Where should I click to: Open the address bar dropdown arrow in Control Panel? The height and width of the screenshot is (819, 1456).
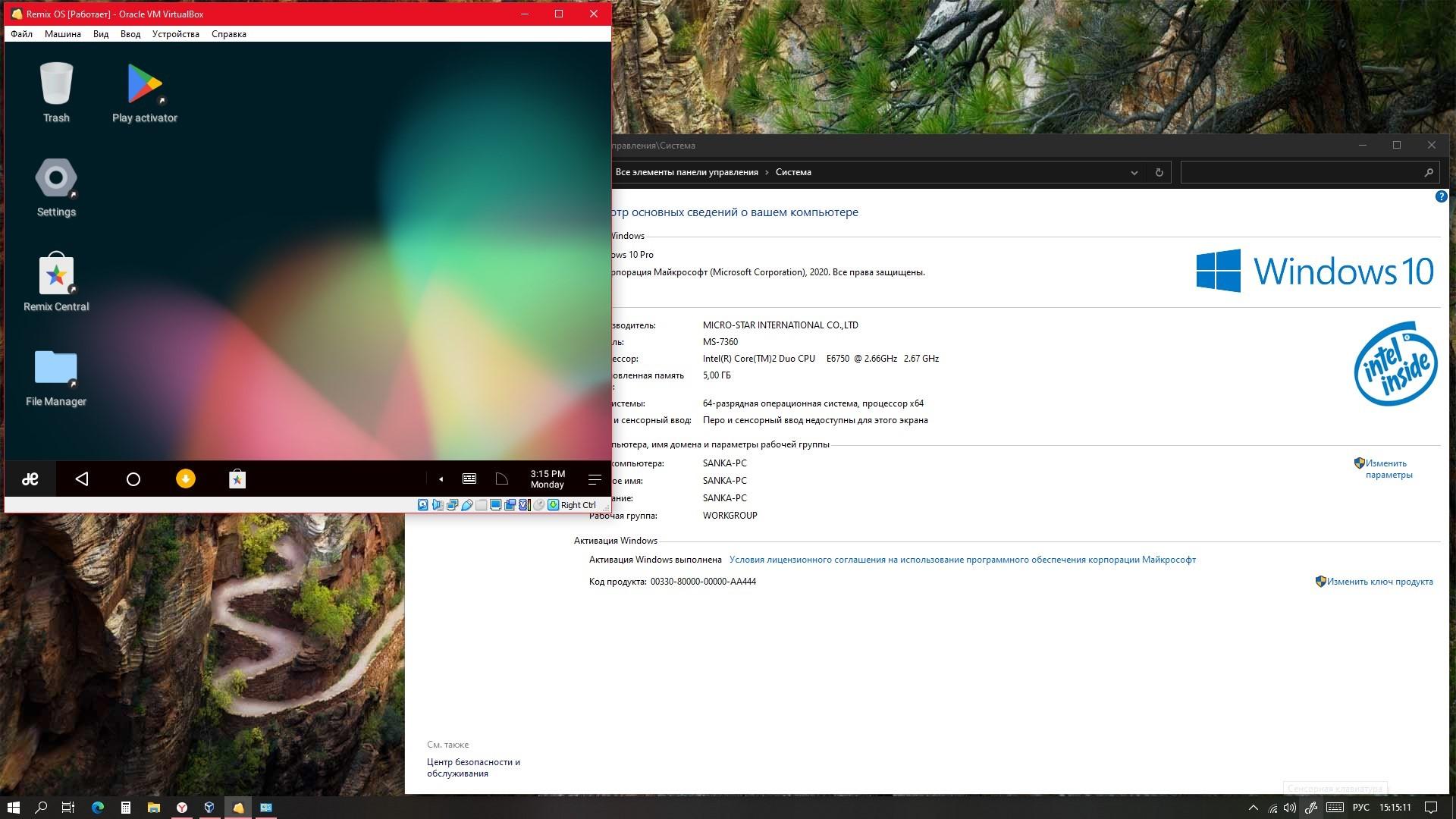coord(1134,172)
